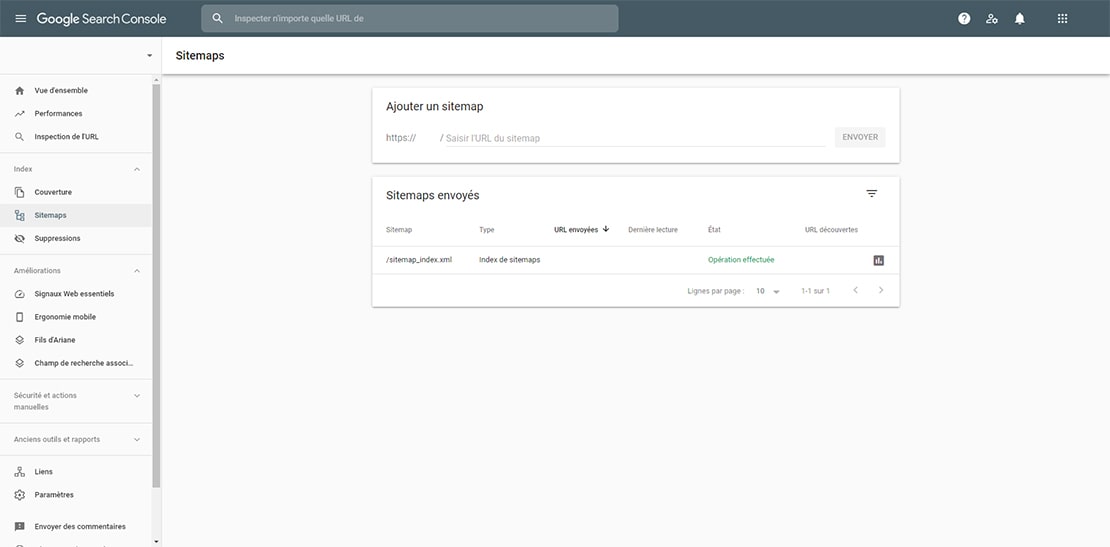Screen dimensions: 1110x547
Task: Collapse the Améliorations section
Action: pos(137,270)
